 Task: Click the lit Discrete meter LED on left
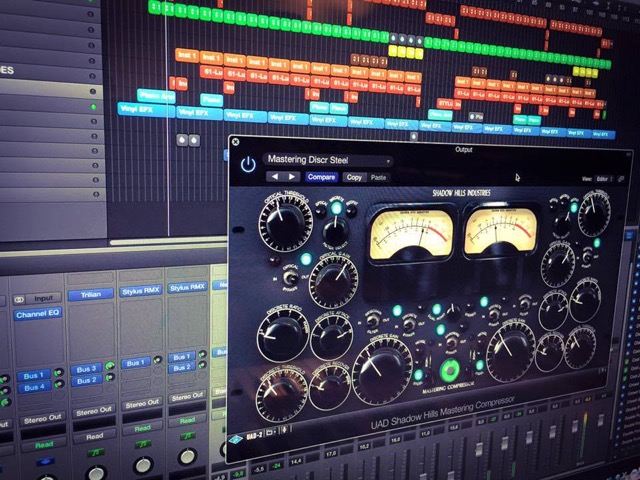coord(336,209)
